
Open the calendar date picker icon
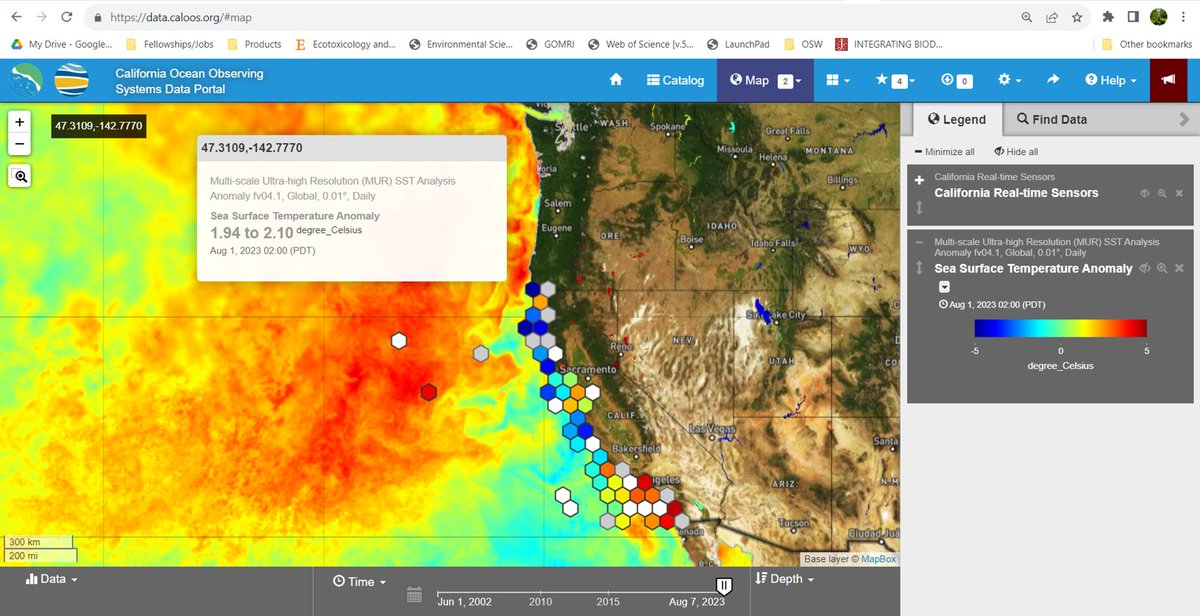[x=415, y=595]
